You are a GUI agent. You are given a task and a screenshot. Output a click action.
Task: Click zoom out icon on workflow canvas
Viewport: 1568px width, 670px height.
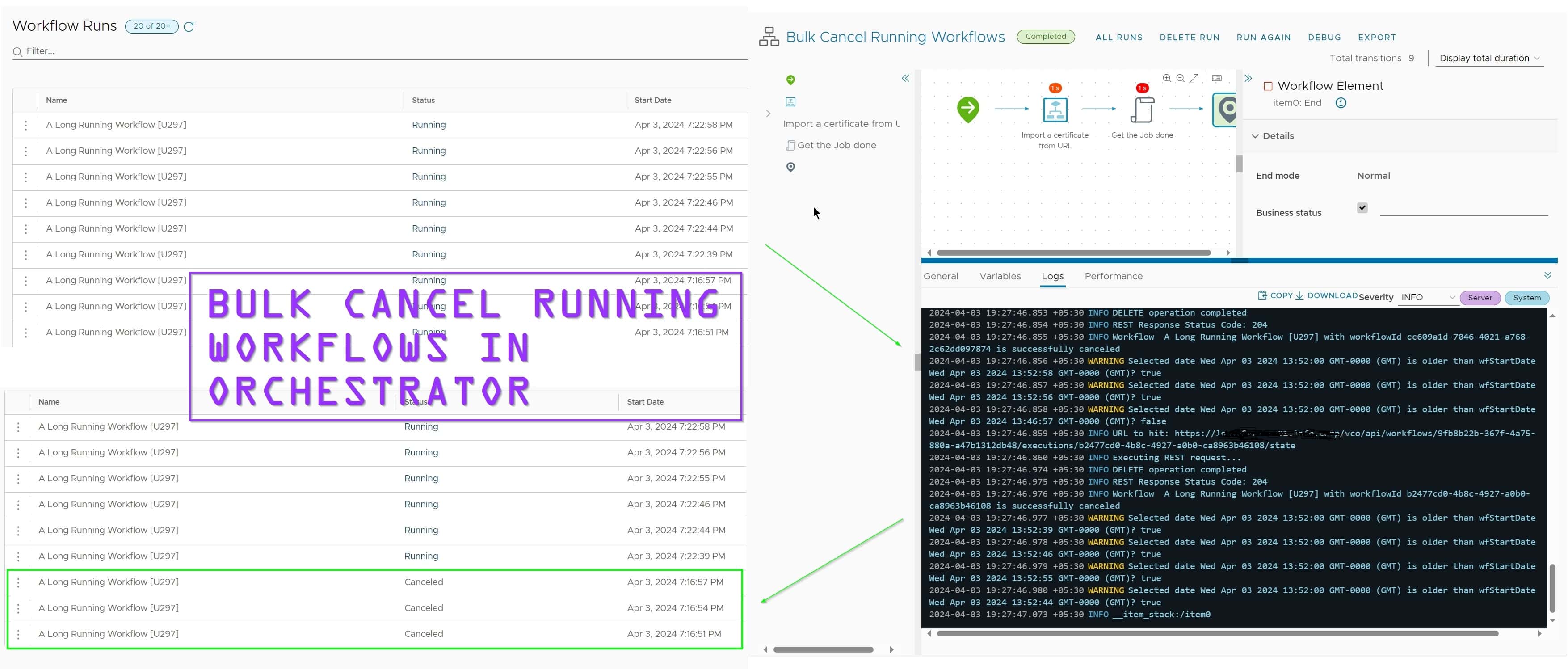1180,78
